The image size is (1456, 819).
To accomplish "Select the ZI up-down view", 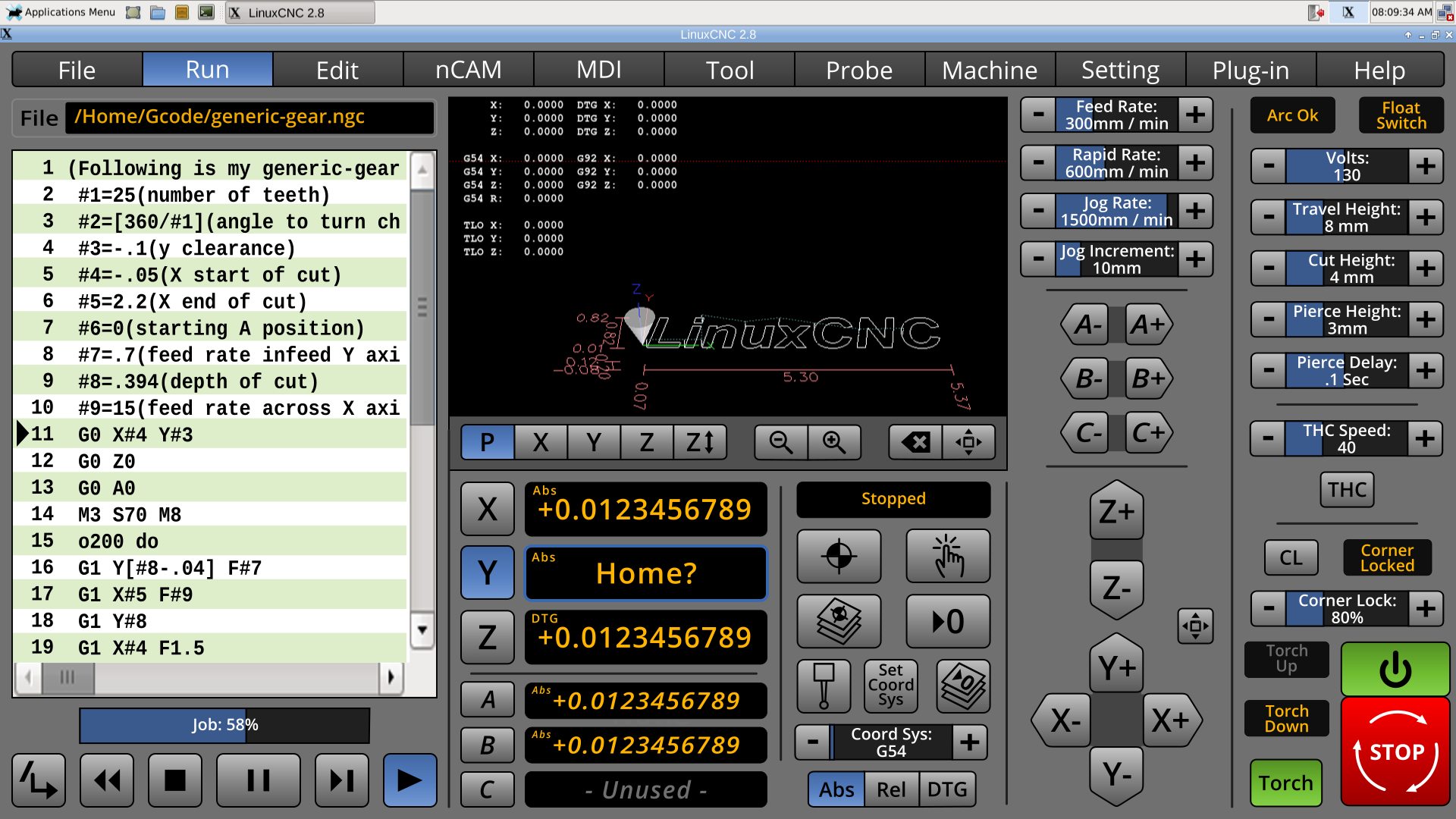I will tap(700, 442).
